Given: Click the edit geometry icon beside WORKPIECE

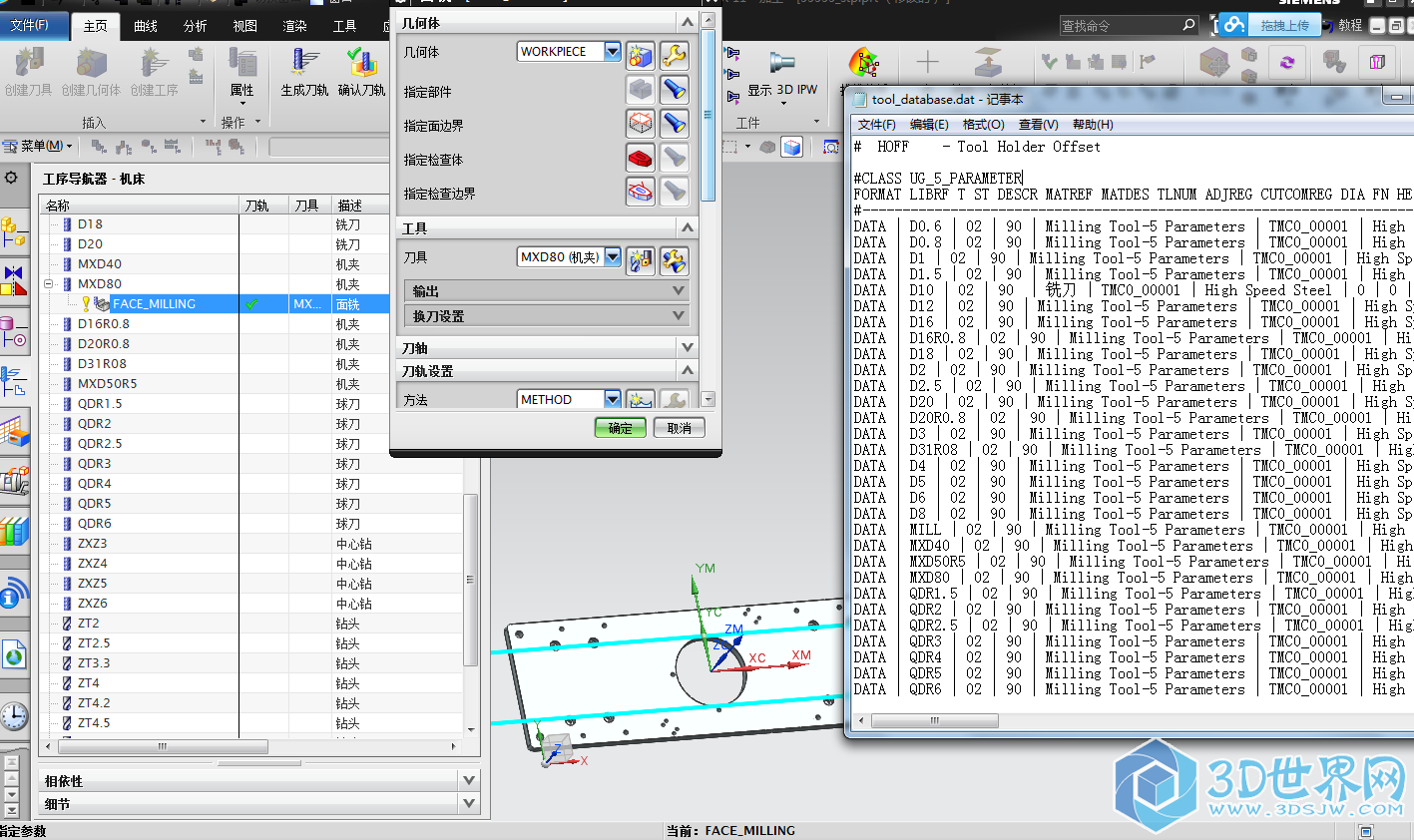Looking at the screenshot, I should pos(641,56).
